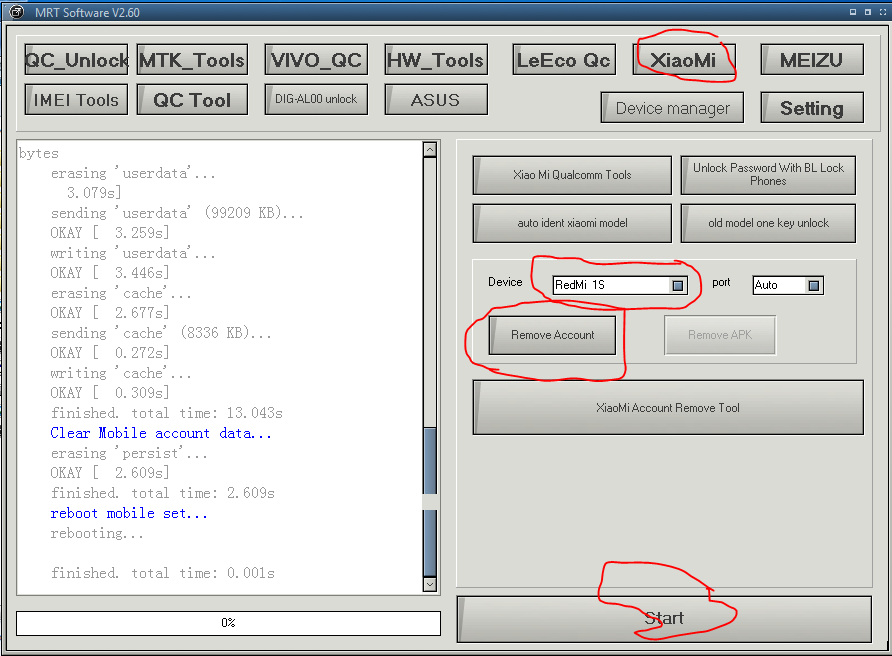Switch to VIVO_QC tools
The height and width of the screenshot is (656, 892).
[x=316, y=60]
